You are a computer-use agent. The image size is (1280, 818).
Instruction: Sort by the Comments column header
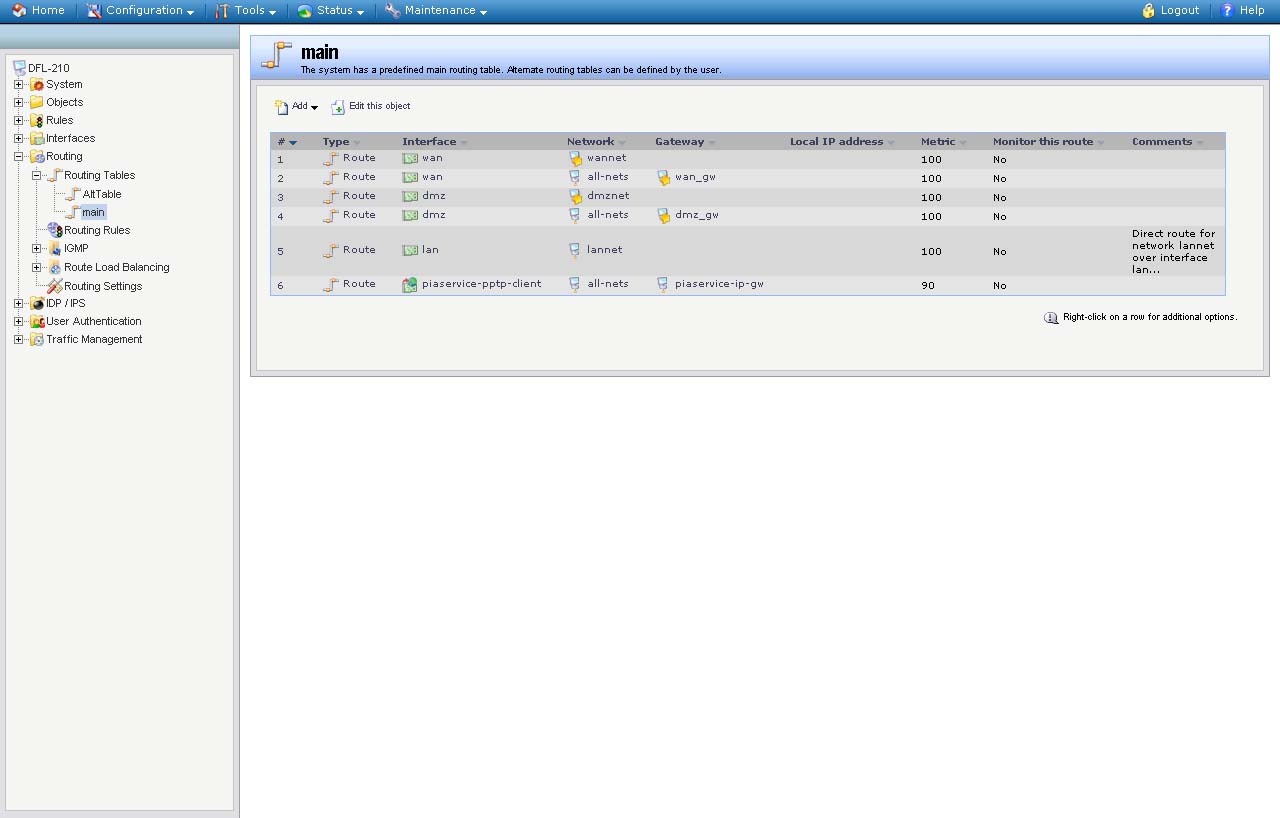1167,142
